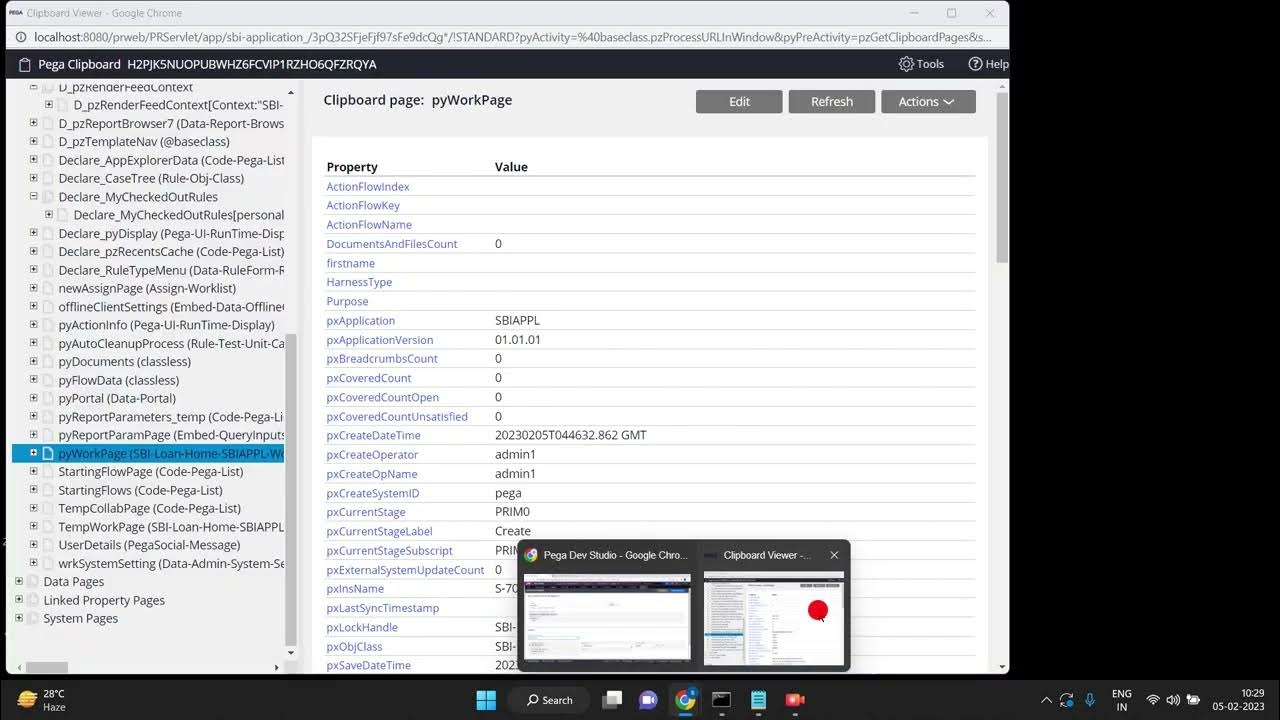
Task: Click the Value column header
Action: [x=511, y=167]
